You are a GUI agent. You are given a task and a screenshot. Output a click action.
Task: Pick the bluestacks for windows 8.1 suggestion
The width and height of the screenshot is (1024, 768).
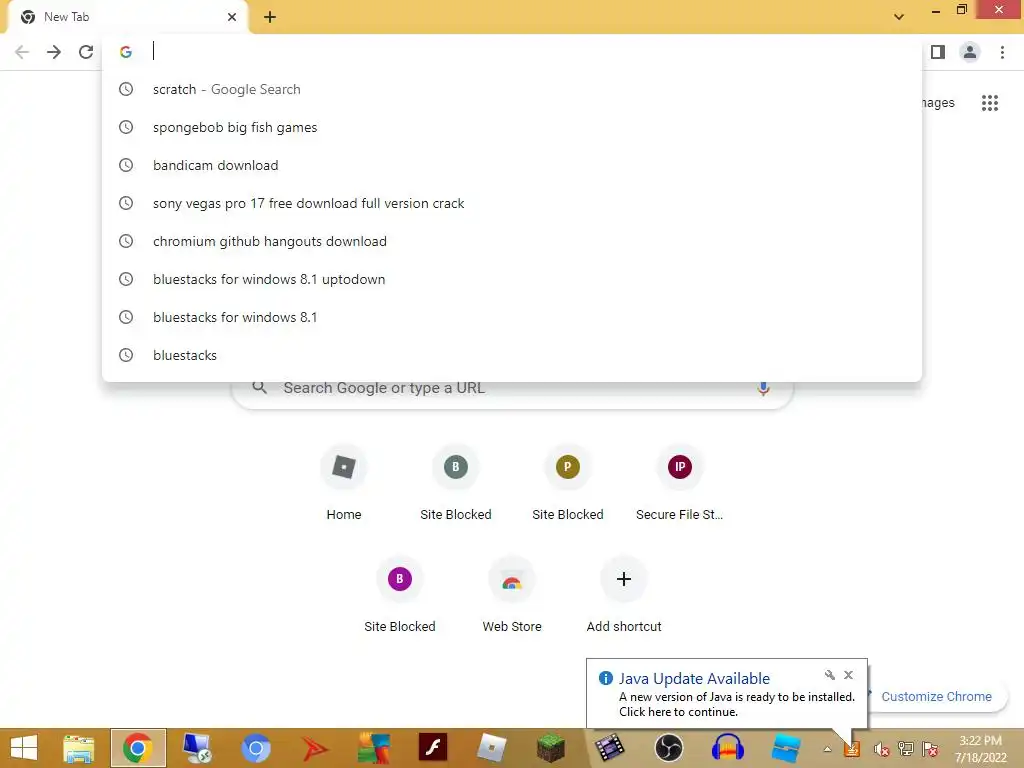pos(512,317)
